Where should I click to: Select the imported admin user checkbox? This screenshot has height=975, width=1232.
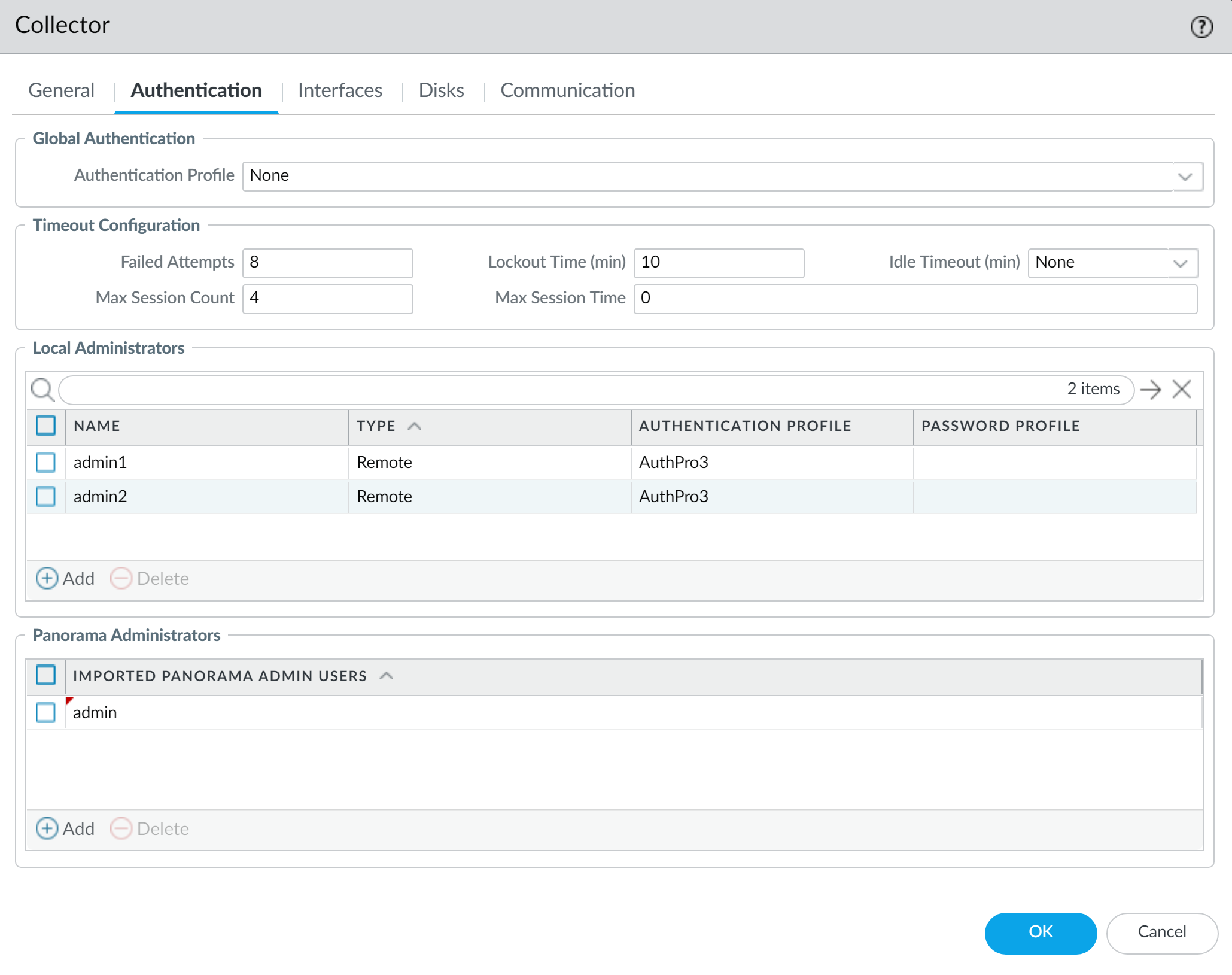(x=45, y=712)
